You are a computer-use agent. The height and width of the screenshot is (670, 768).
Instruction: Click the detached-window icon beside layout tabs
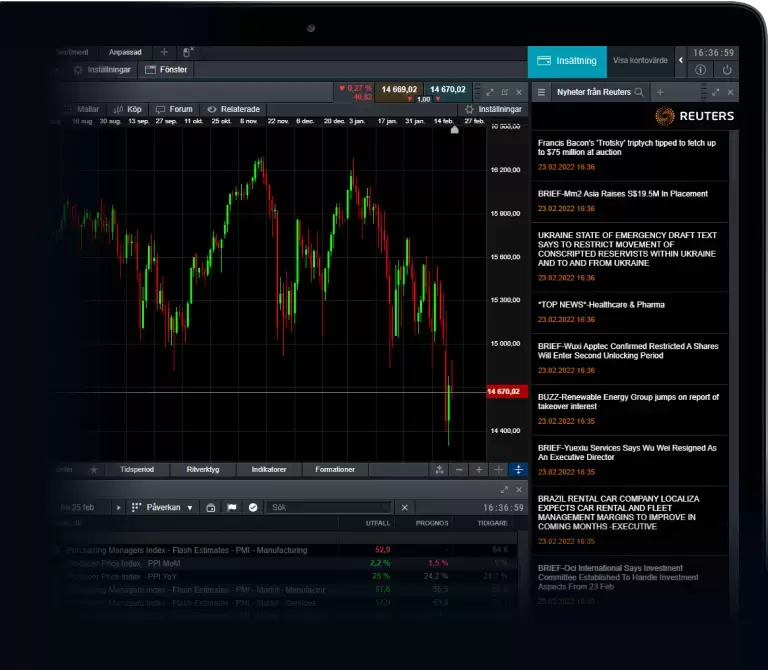[x=188, y=52]
